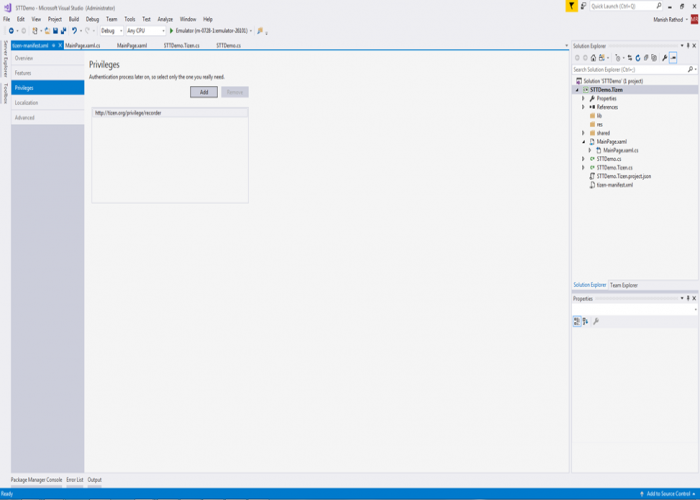Click the Refresh icon in Solution Explorer

click(637, 58)
